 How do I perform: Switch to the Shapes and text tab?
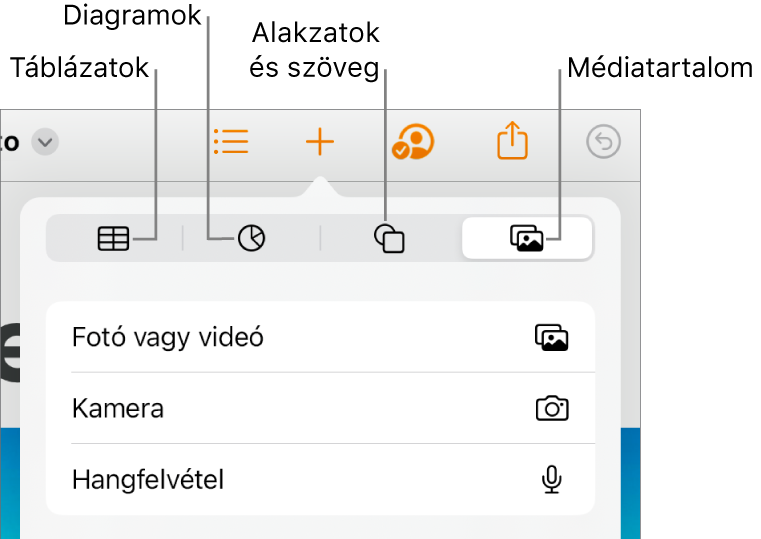pyautogui.click(x=389, y=238)
